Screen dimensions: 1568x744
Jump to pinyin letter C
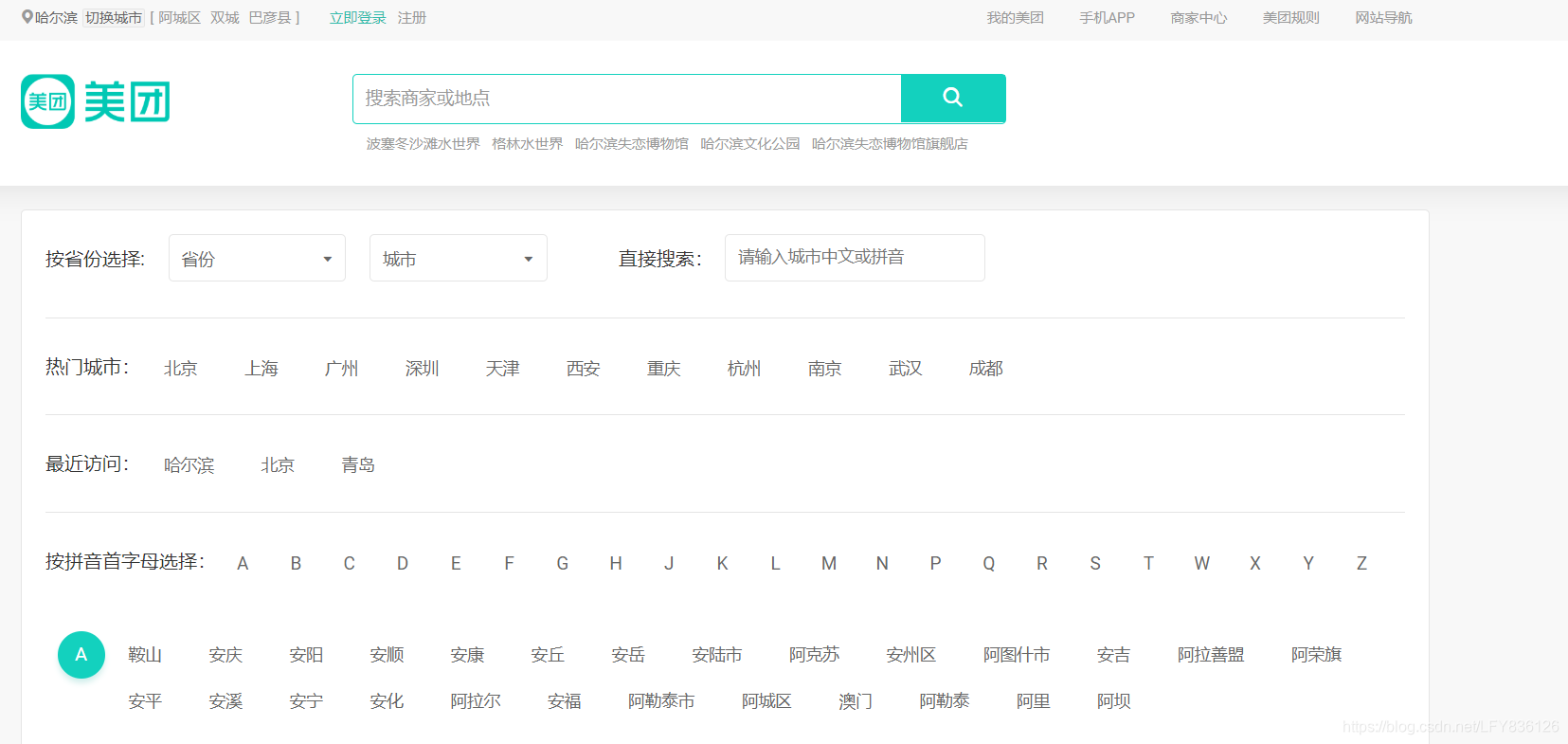[x=350, y=563]
